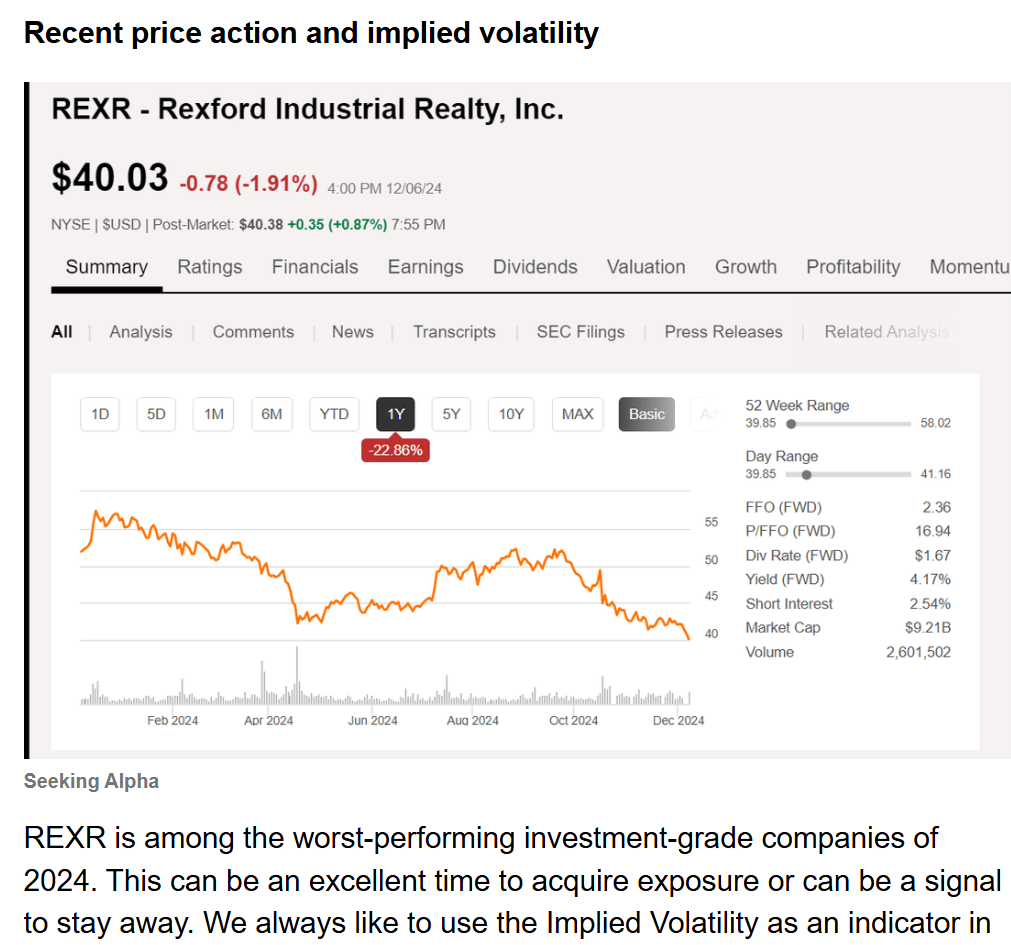View SEC Filings for REXR
Screen dimensions: 1011x945
pyautogui.click(x=580, y=331)
